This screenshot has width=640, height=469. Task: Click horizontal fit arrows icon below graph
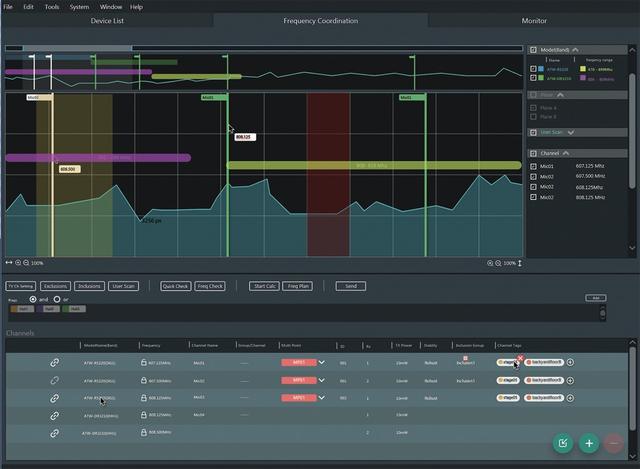point(9,263)
